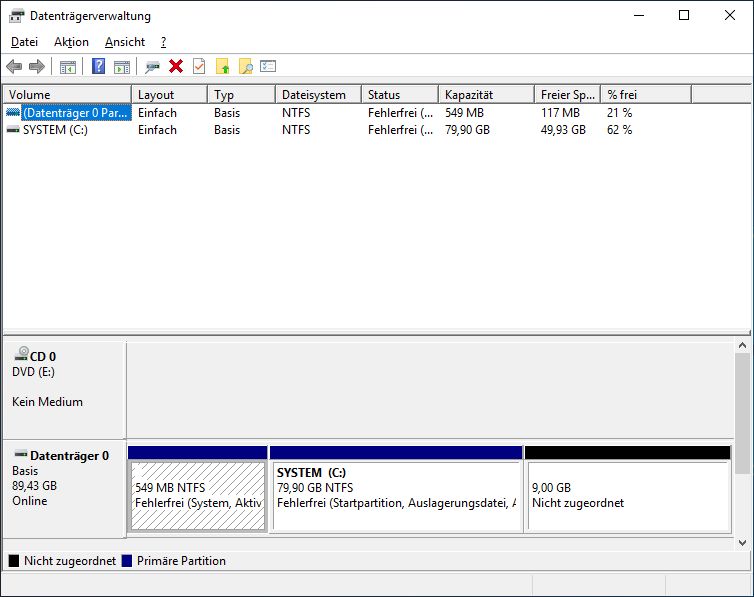Click the Datenträger 0 disk label panel
Screen dimensions: 754x597
64,488
